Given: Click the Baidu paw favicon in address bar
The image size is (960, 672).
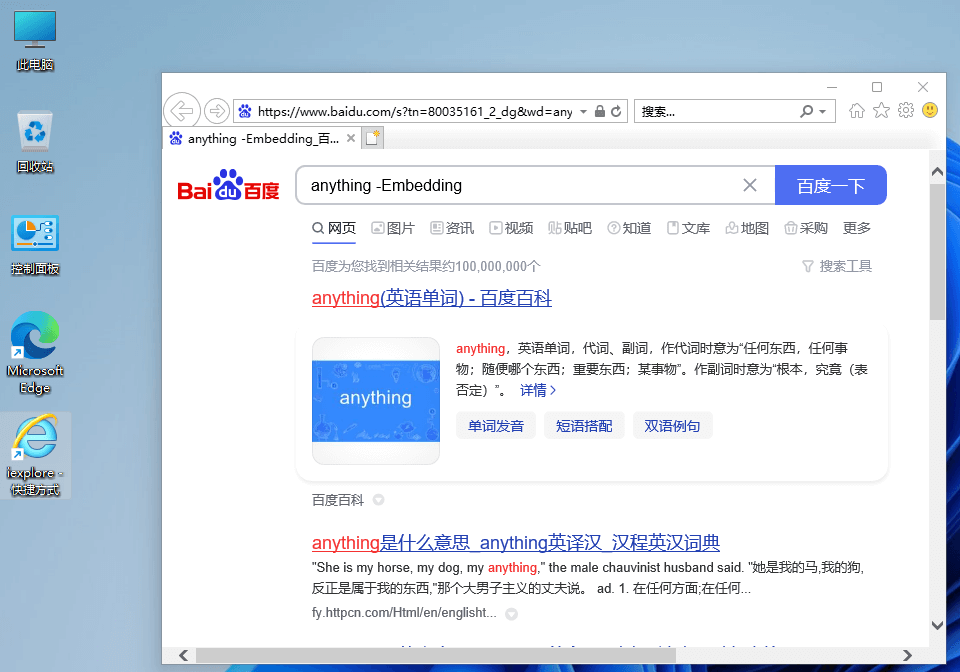Looking at the screenshot, I should coord(245,111).
